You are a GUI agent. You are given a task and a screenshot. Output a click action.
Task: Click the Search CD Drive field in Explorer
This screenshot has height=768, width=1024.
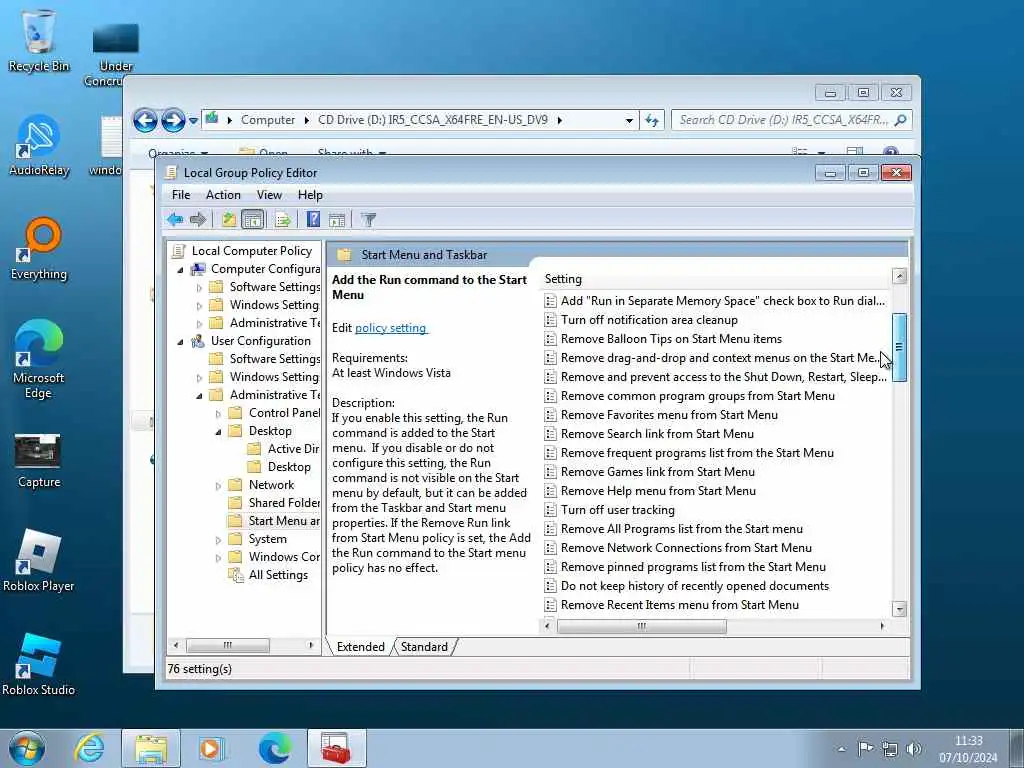pos(791,120)
